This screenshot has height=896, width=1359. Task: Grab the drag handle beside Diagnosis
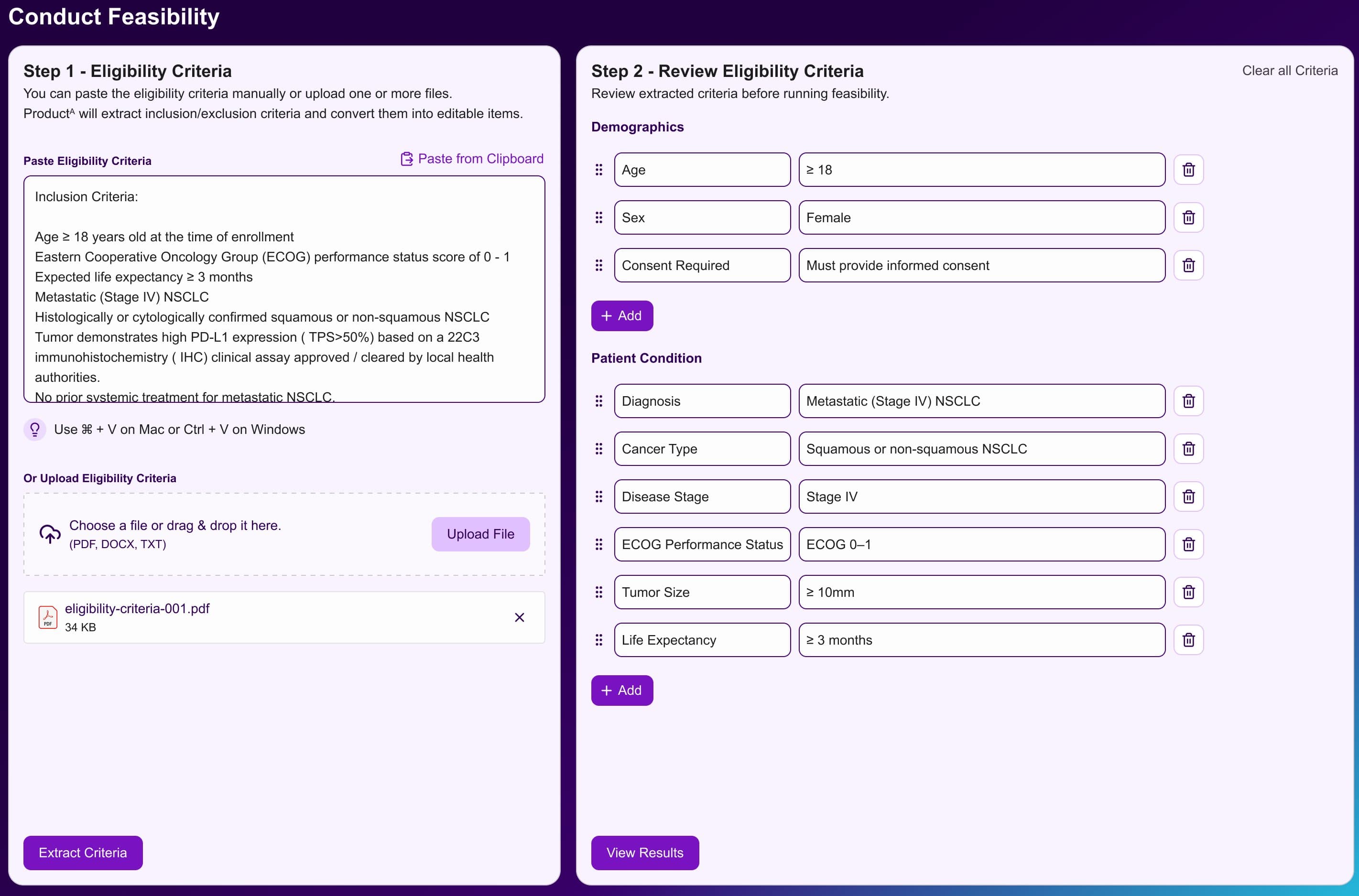click(x=599, y=400)
